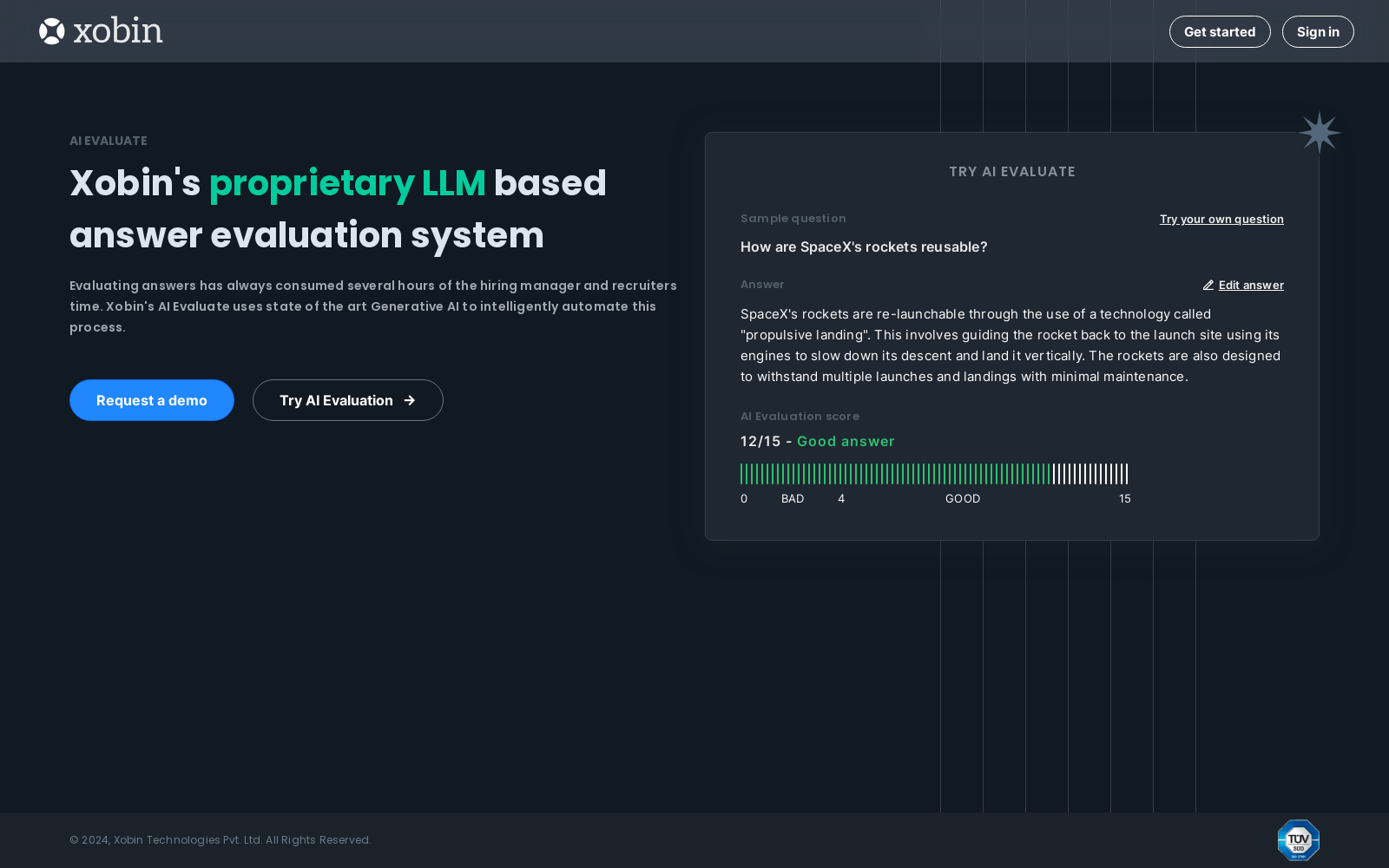Click the AI evaluation score bar

click(934, 474)
